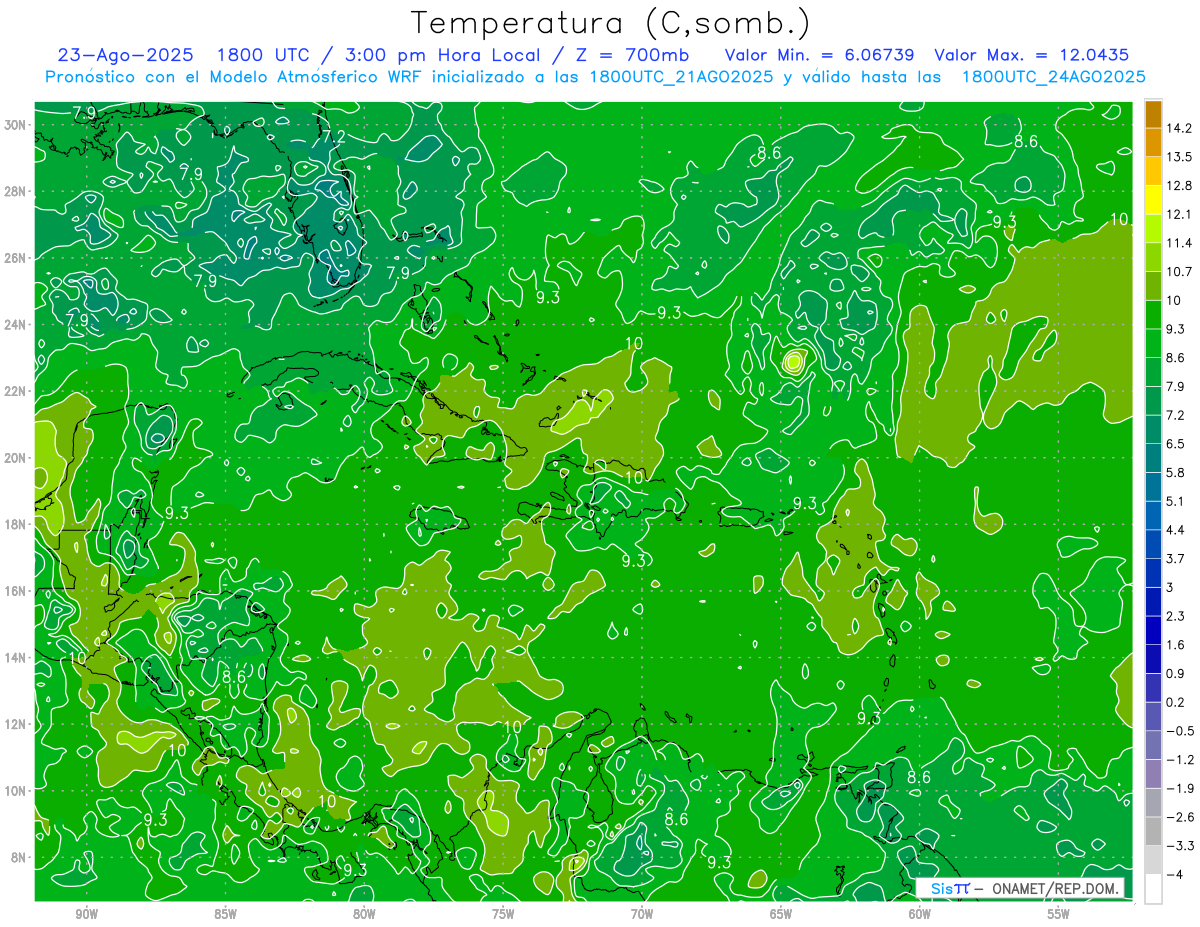Click the '85W' longitude axis label
1200x927 pixels.
pos(226,914)
